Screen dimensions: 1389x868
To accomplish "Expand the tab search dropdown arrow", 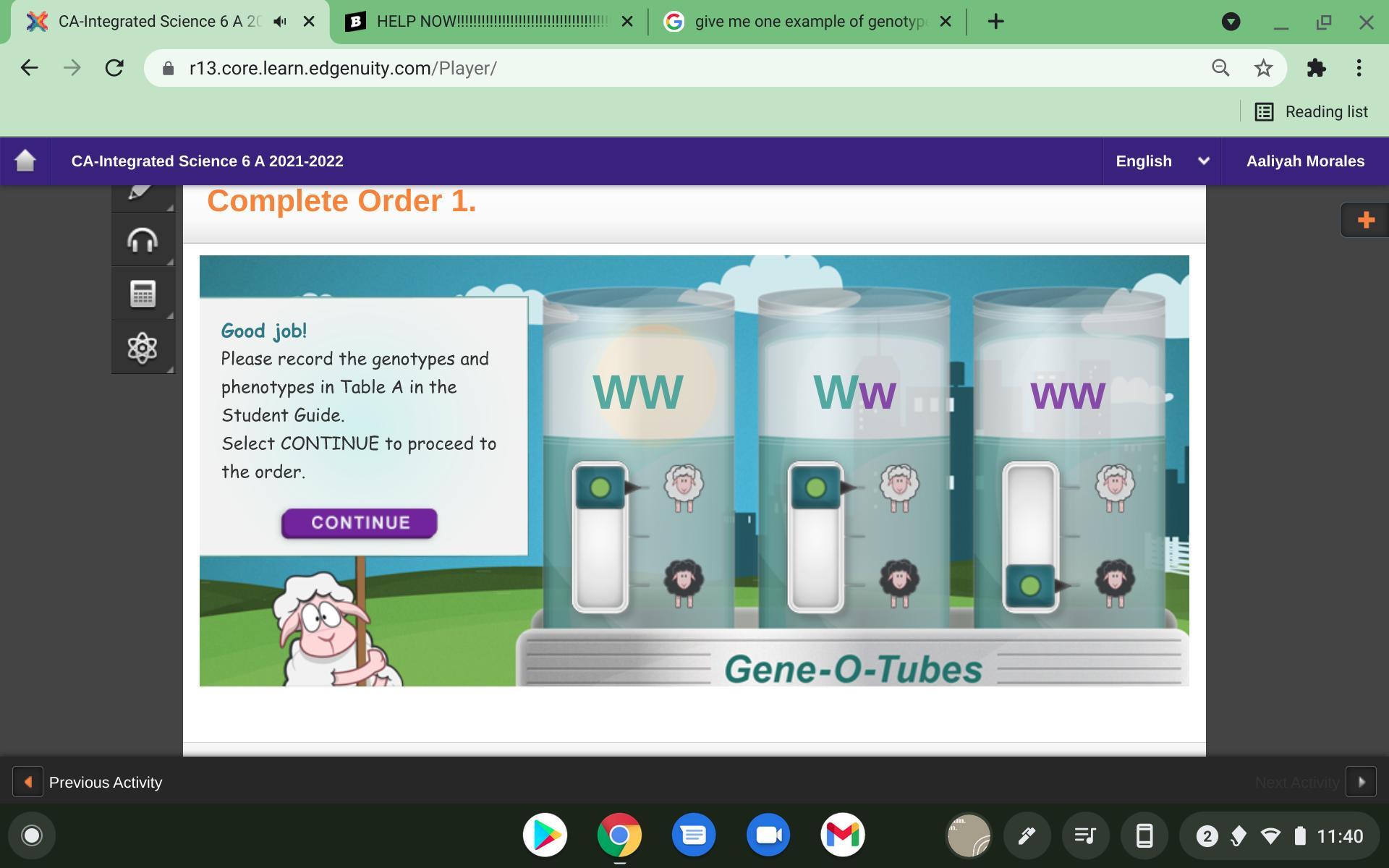I will coord(1231,22).
